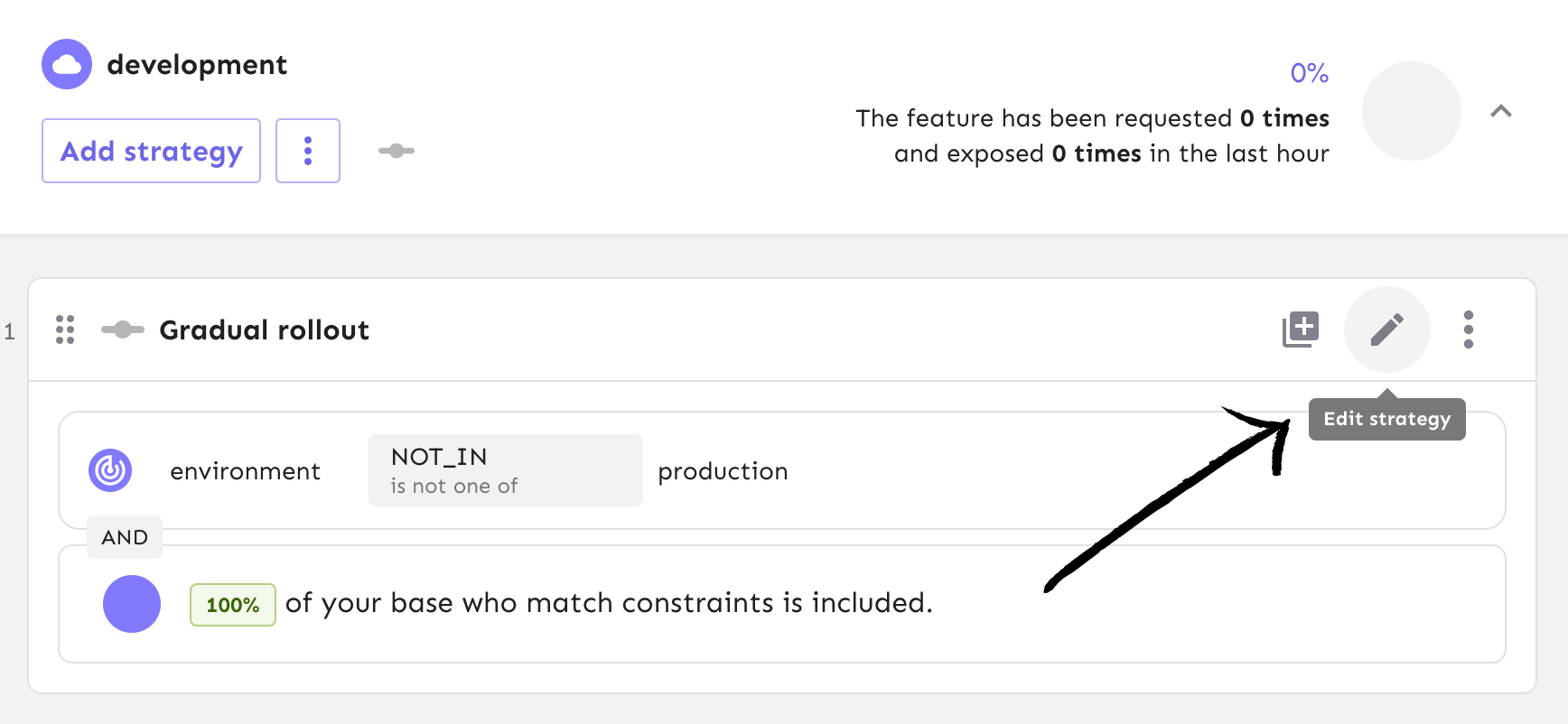
Task: Click the AND connector chip
Action: coord(125,536)
